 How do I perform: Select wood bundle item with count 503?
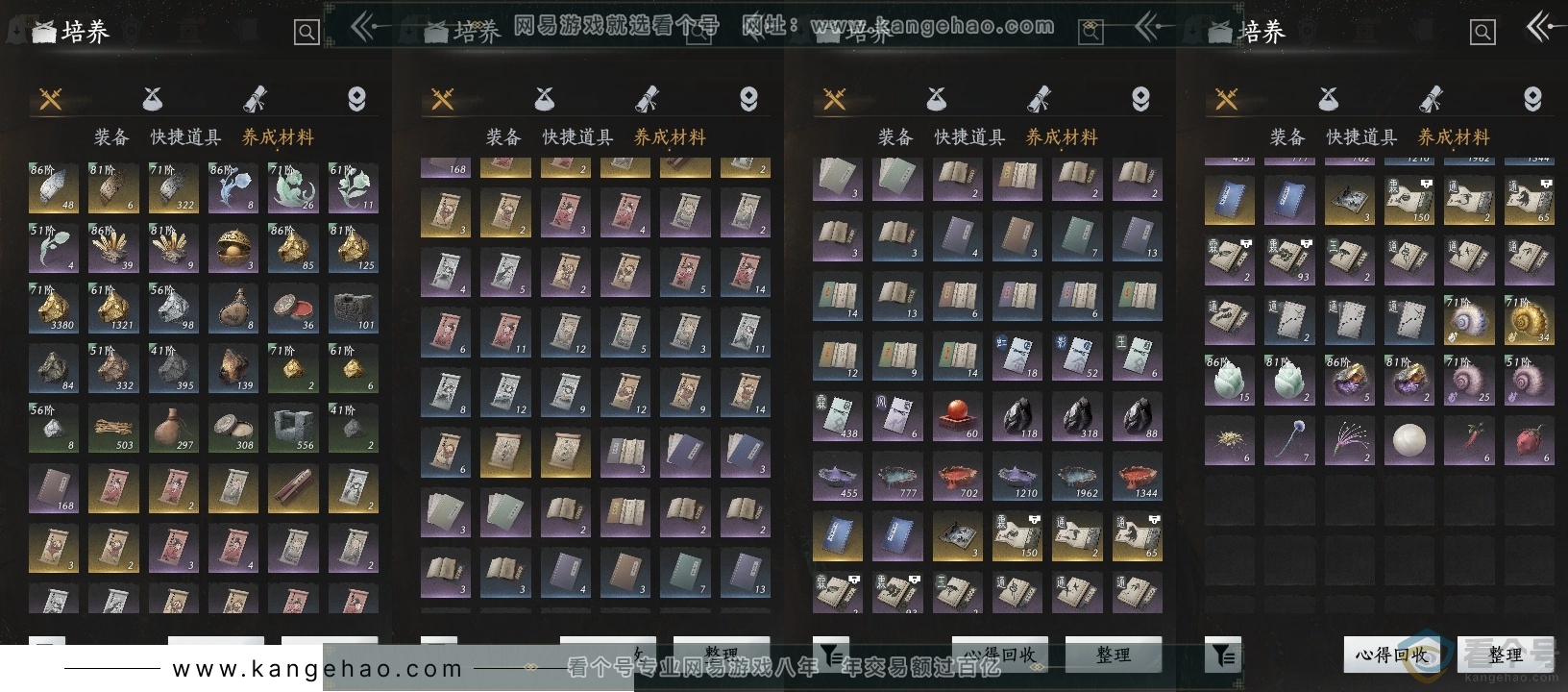click(113, 429)
